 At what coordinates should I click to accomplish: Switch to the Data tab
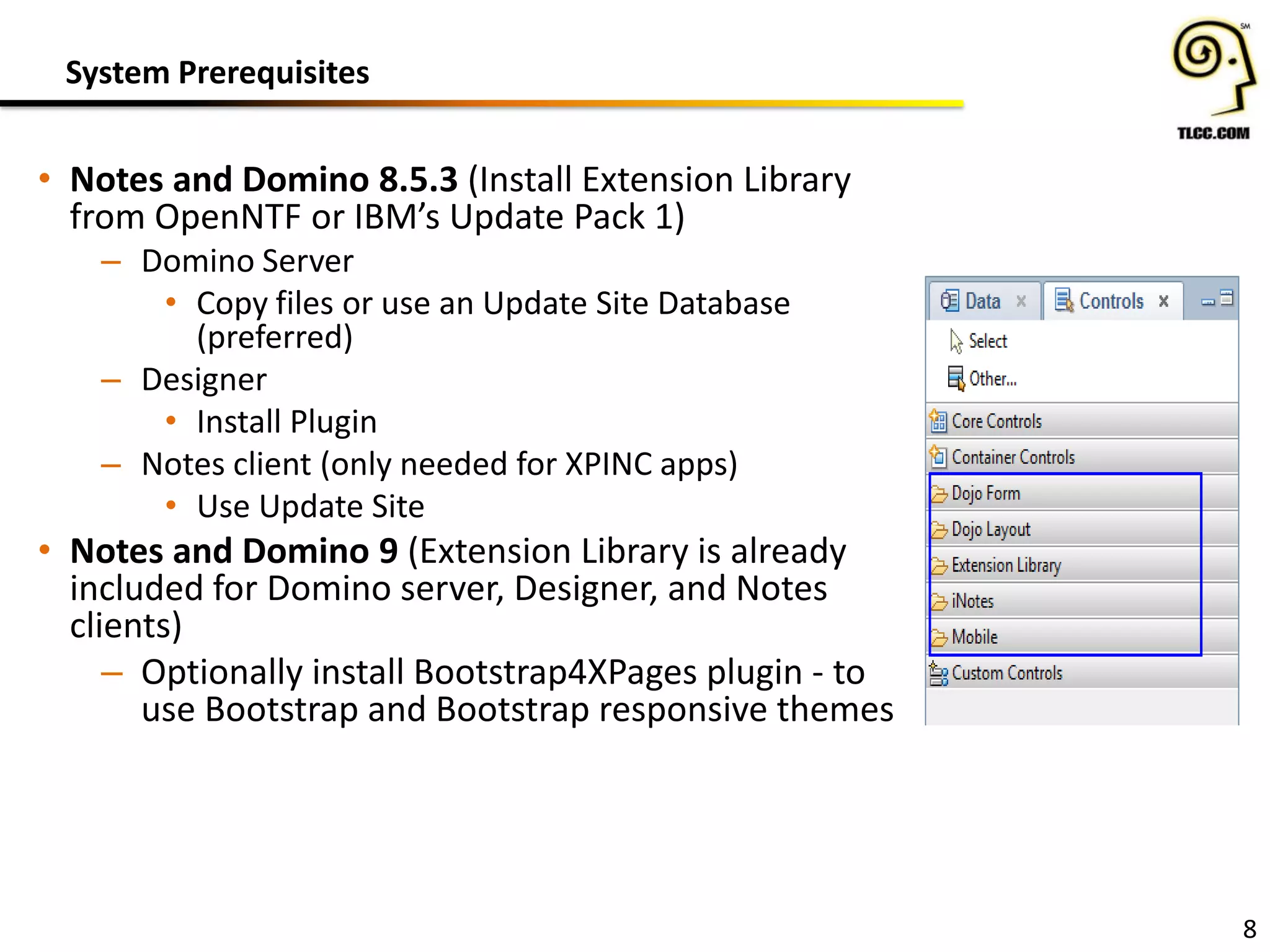pos(984,301)
